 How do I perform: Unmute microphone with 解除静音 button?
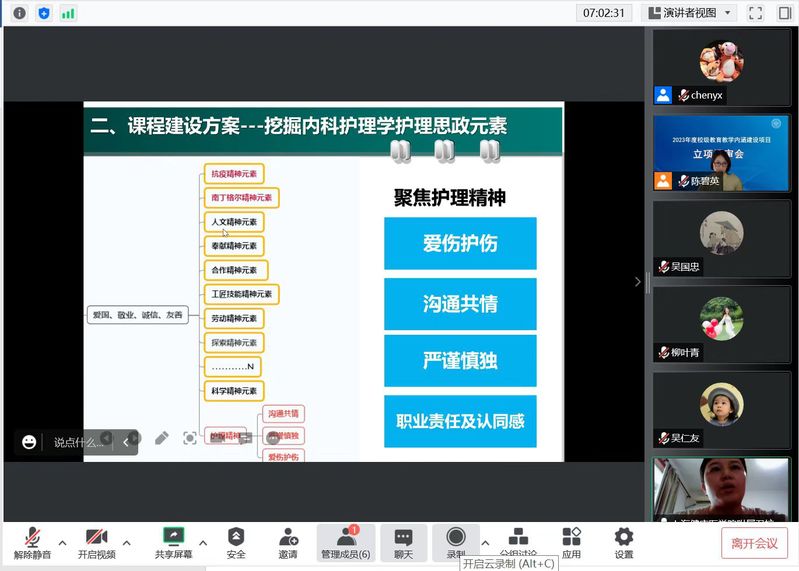[x=33, y=543]
